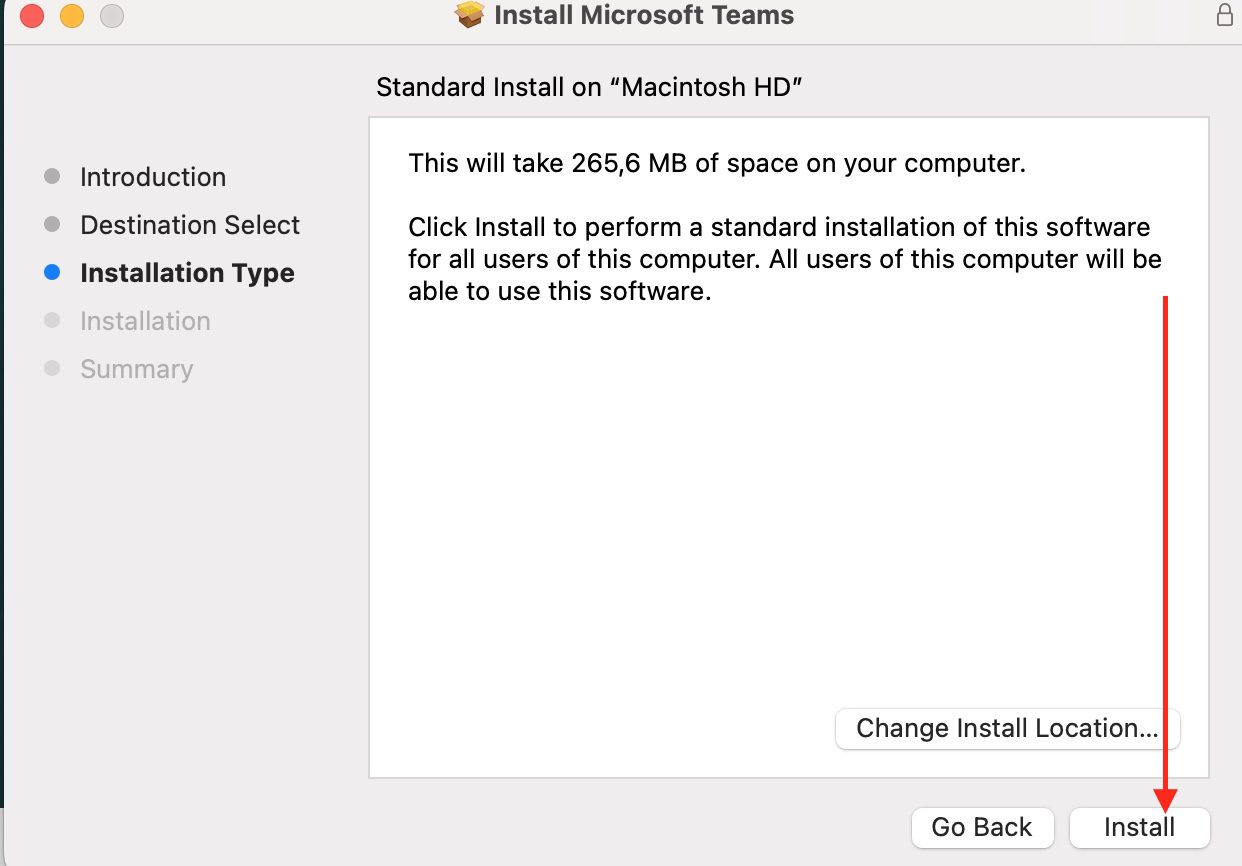Select the Introduction step label

[x=153, y=177]
